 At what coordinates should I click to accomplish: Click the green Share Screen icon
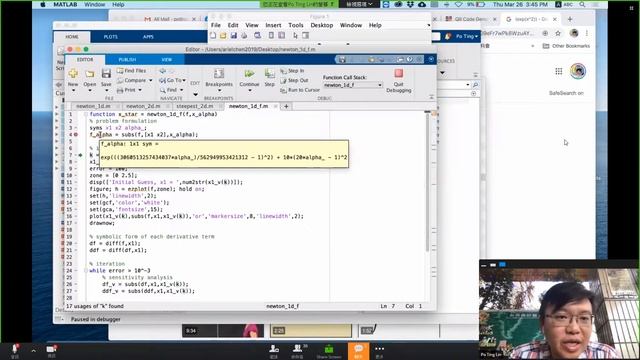click(329, 349)
